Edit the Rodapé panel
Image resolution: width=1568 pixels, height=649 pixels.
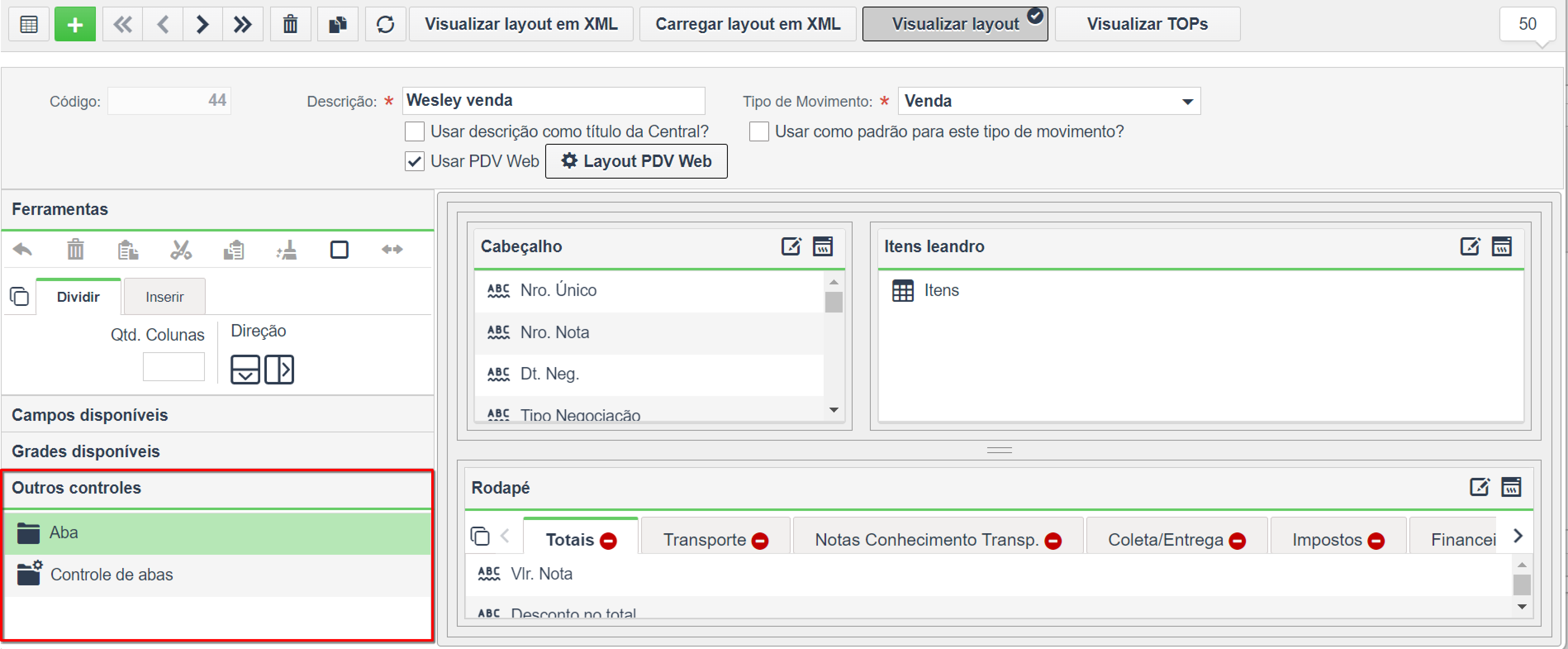point(1480,487)
